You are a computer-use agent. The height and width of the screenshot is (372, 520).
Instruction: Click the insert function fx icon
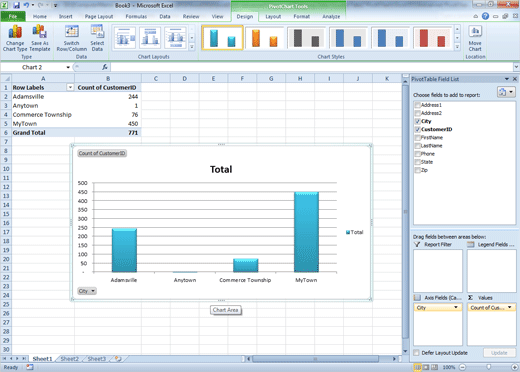point(105,67)
